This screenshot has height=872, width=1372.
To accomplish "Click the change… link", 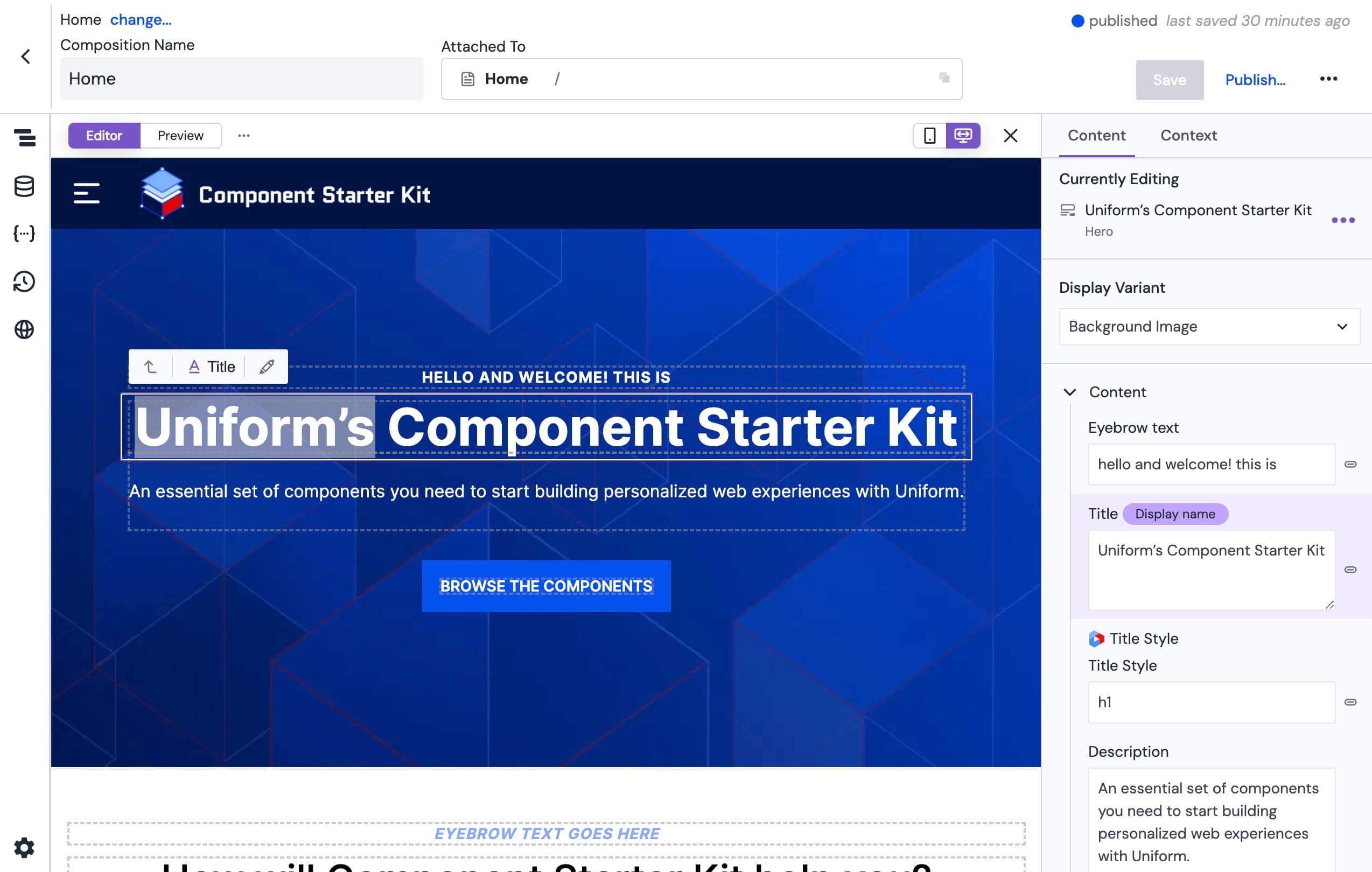I will 141,20.
